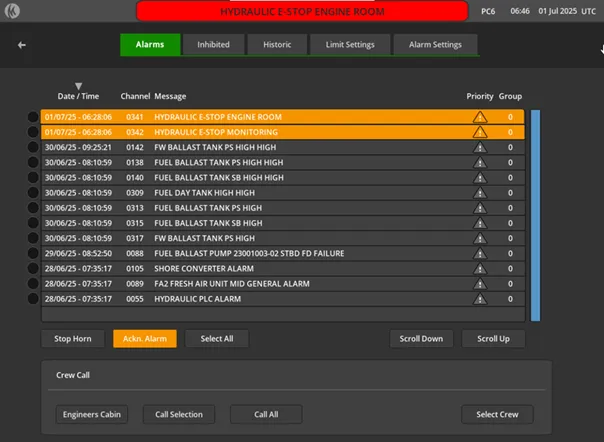Toggle the Date / Time sort arrow
The height and width of the screenshot is (442, 604).
click(79, 86)
